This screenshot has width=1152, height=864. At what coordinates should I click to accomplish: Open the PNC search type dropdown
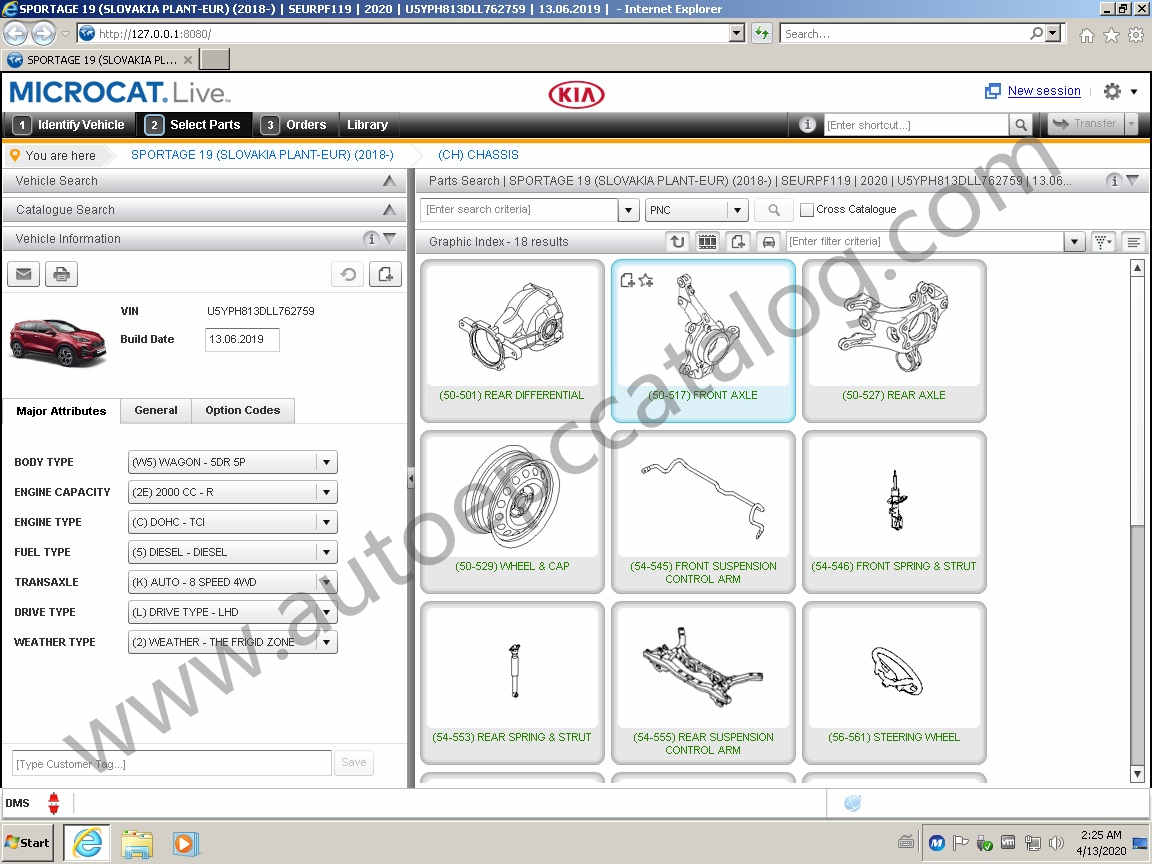[x=738, y=210]
